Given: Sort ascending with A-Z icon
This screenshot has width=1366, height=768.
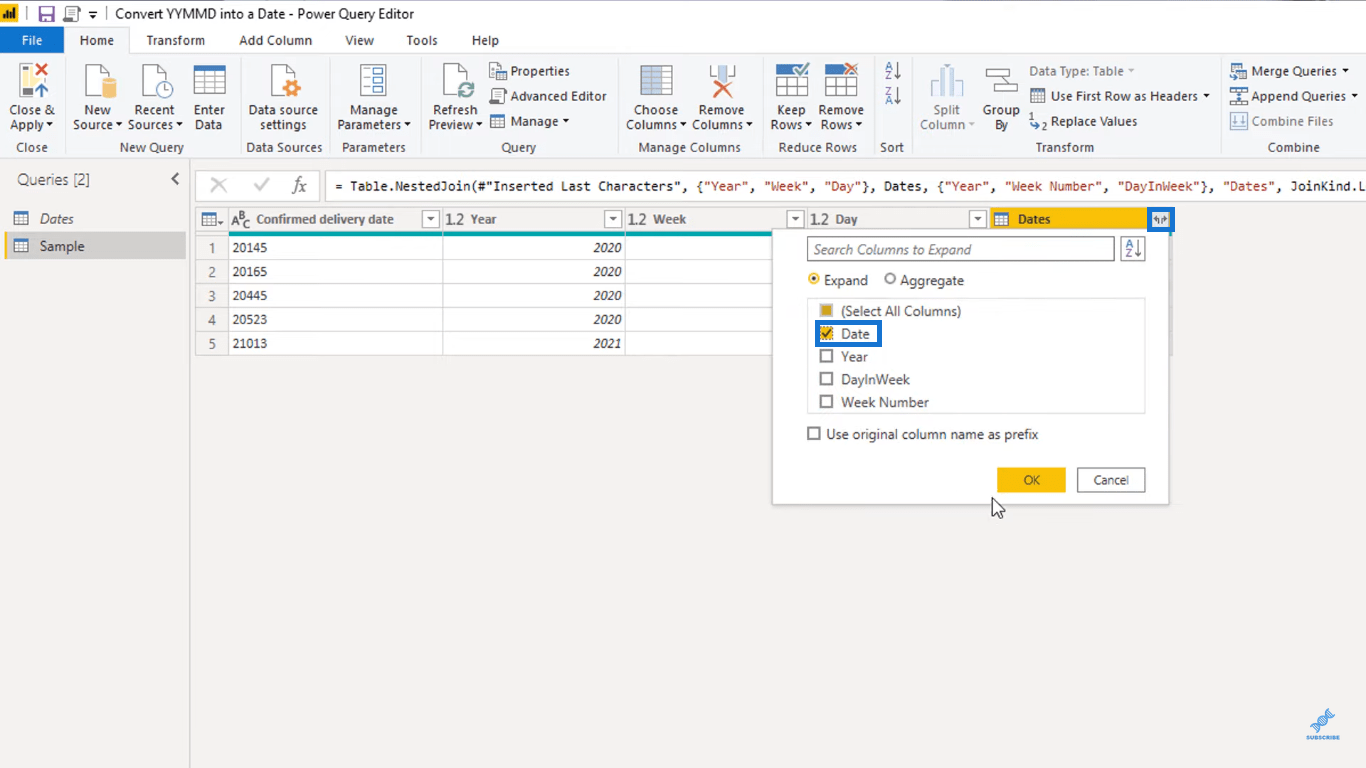Looking at the screenshot, I should coord(893,71).
